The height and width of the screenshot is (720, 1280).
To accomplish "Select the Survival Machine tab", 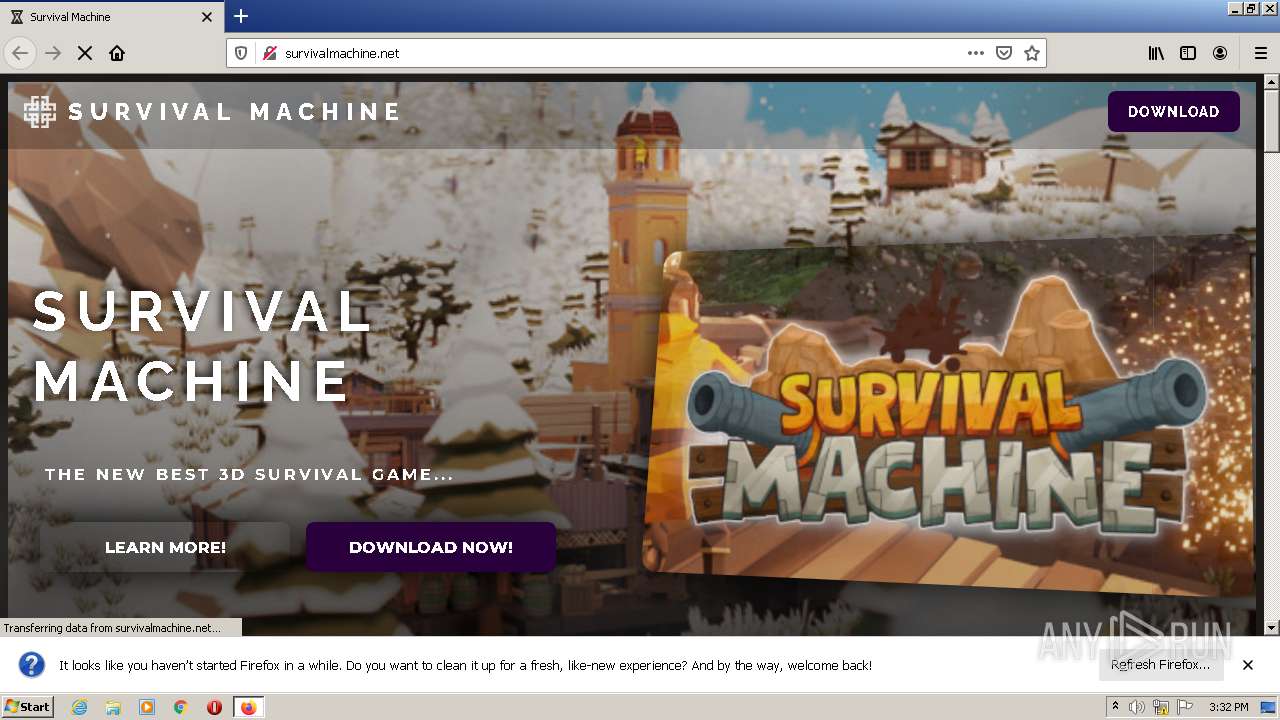I will [112, 17].
